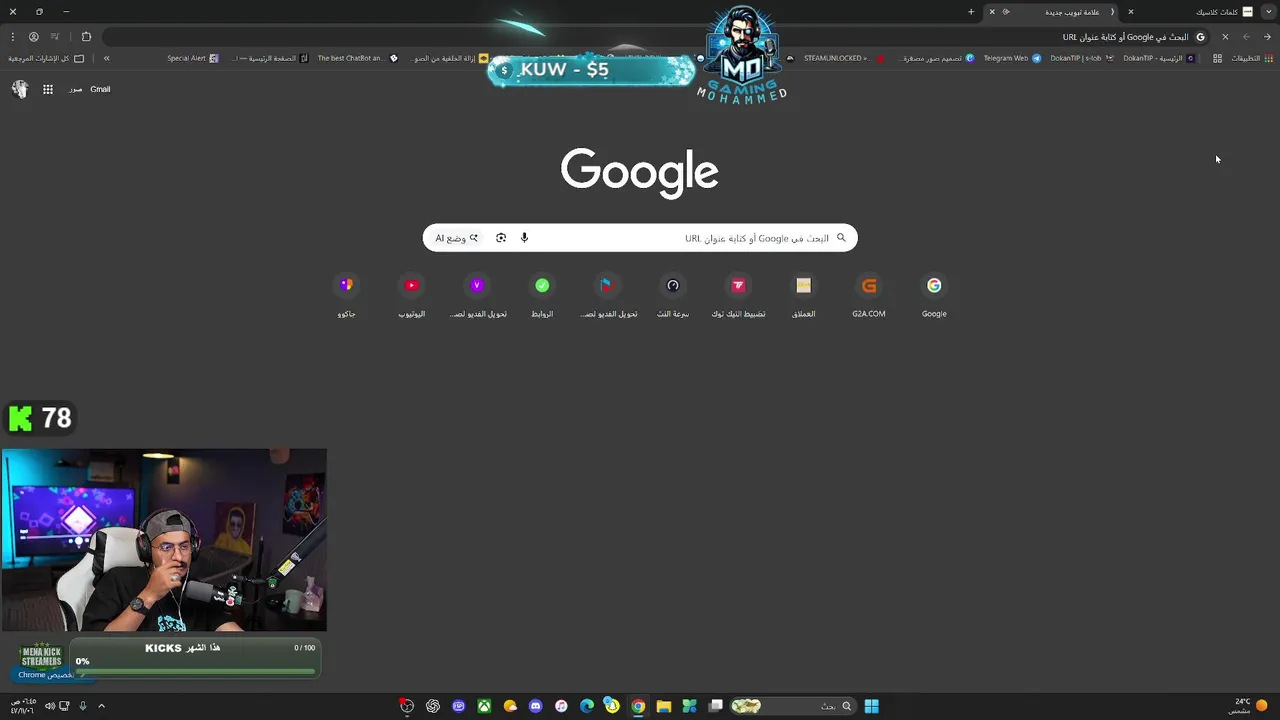Open Xbox app from taskbar

click(484, 706)
